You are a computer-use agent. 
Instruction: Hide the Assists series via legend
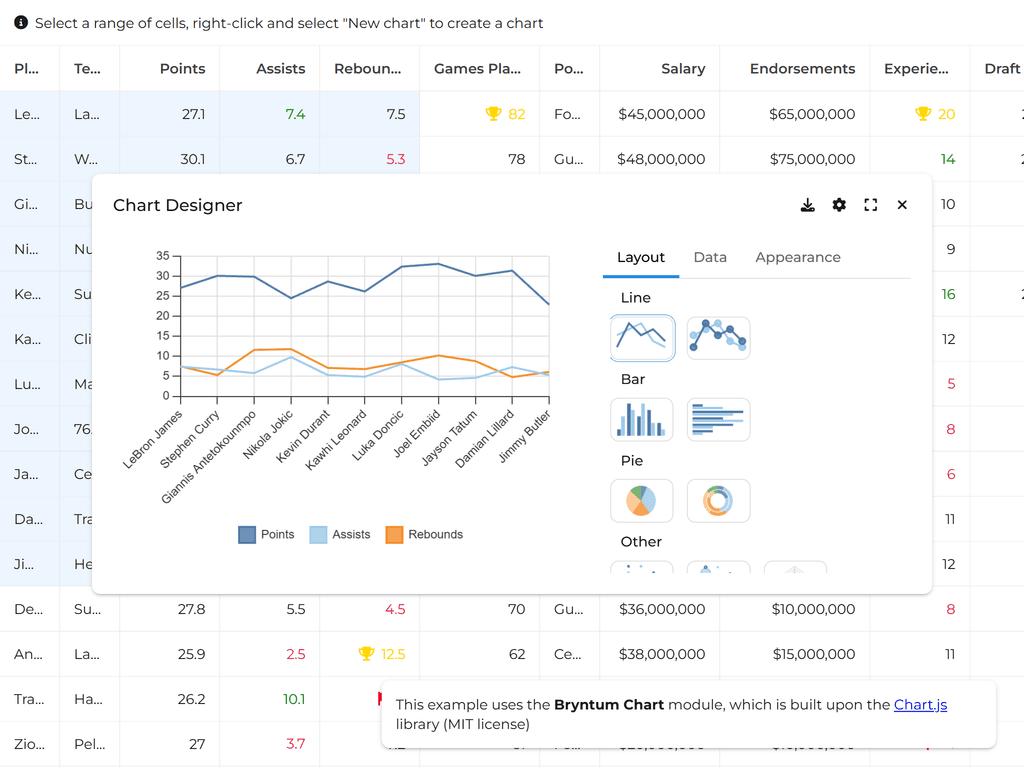point(340,535)
